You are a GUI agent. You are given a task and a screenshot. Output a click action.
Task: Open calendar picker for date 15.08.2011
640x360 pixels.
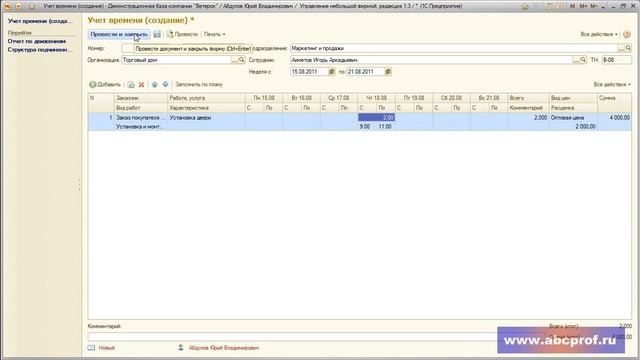331,72
